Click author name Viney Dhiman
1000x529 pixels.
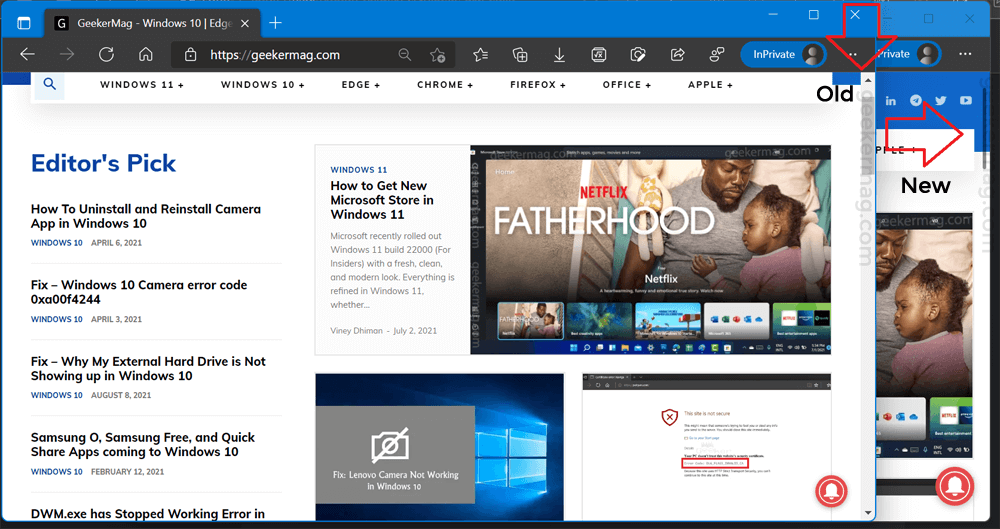pyautogui.click(x=357, y=331)
